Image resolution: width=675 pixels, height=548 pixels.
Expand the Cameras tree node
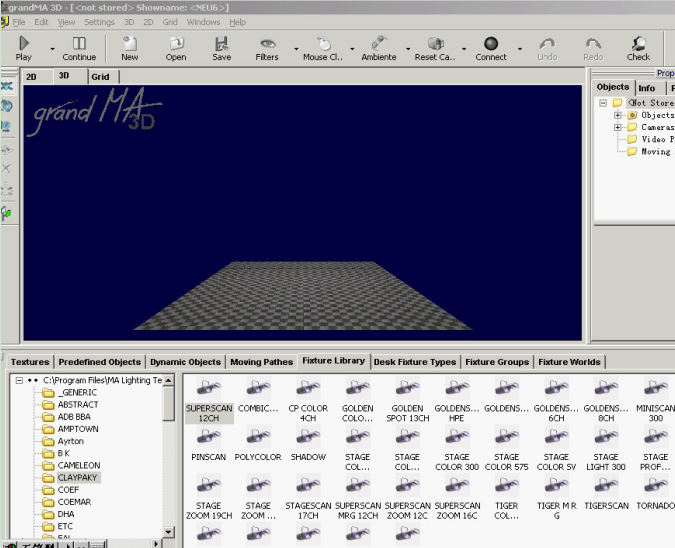pos(618,127)
